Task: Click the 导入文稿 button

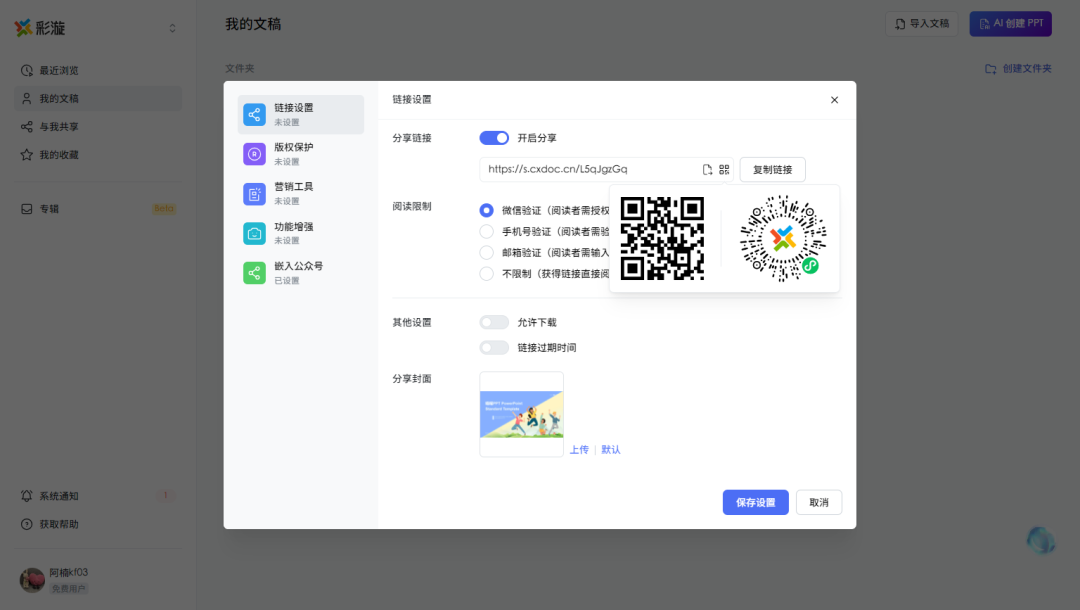Action: point(922,23)
